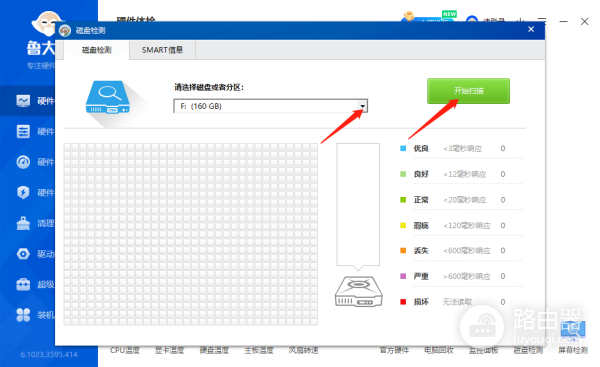Click the yellow 瑕疵 legend swatch
The image size is (600, 367).
pos(403,225)
